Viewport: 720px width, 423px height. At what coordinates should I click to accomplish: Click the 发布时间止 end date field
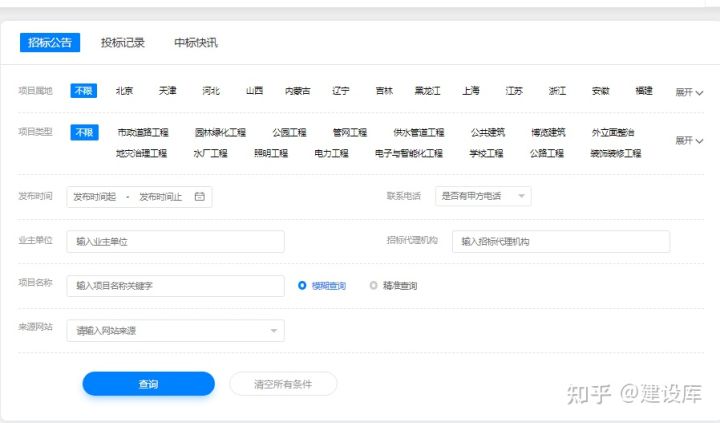161,197
